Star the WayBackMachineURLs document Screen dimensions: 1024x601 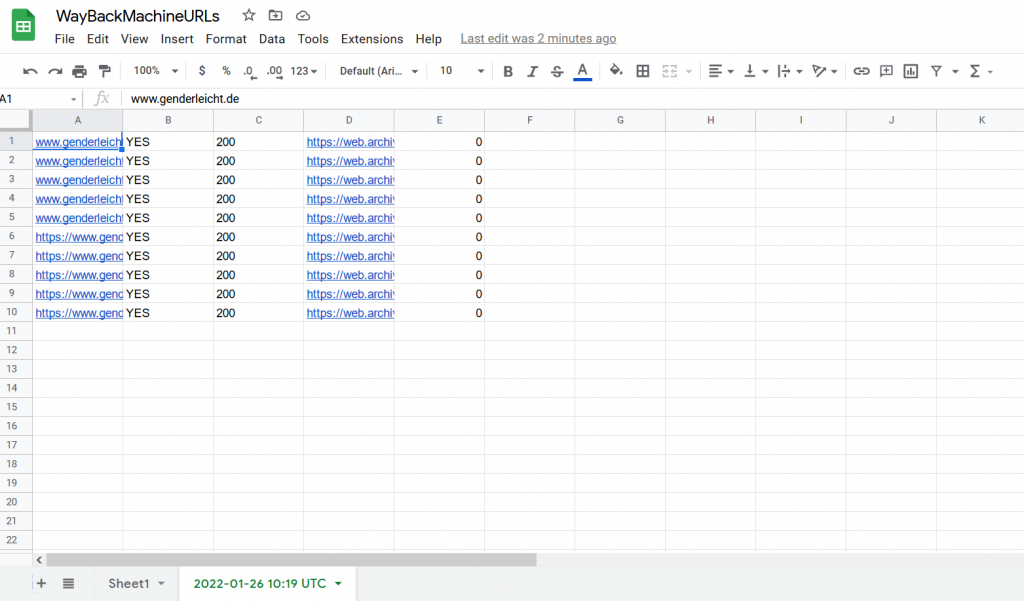(249, 15)
